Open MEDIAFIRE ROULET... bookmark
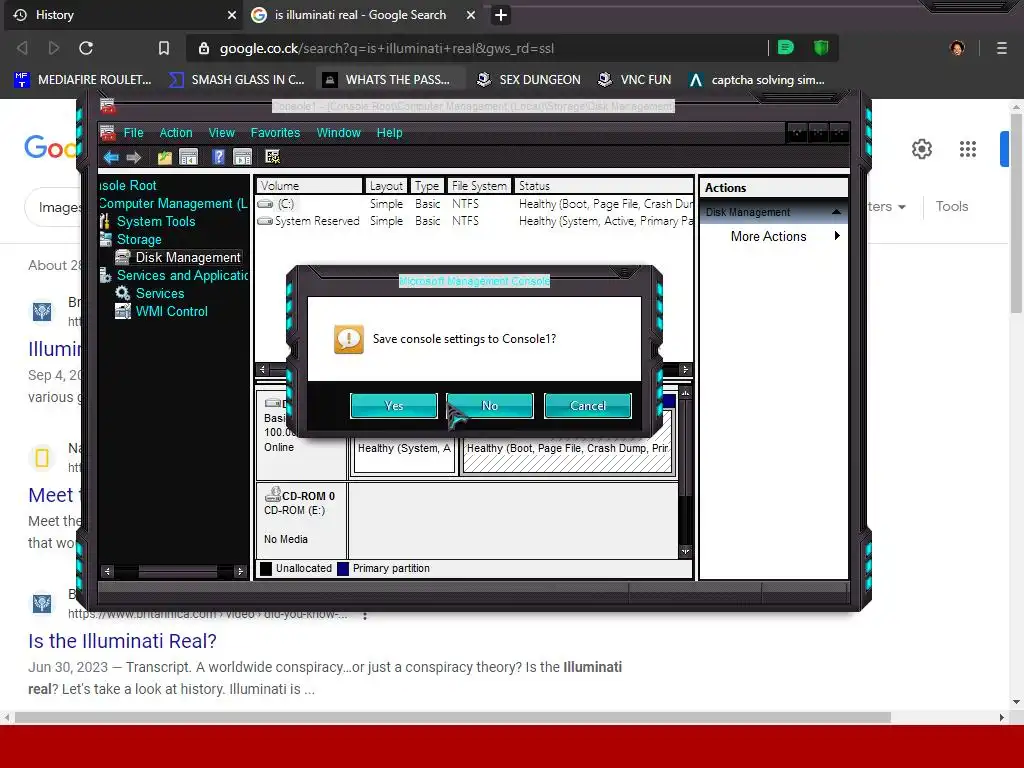Screen dimensions: 1024x768 point(82,80)
